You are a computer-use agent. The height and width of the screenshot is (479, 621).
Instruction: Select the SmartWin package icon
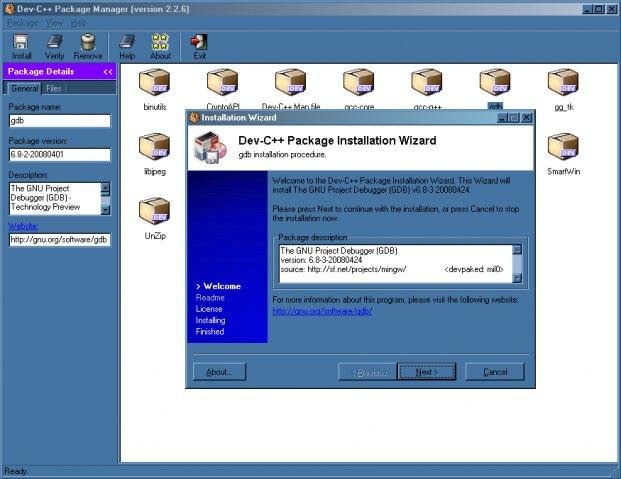pyautogui.click(x=563, y=147)
